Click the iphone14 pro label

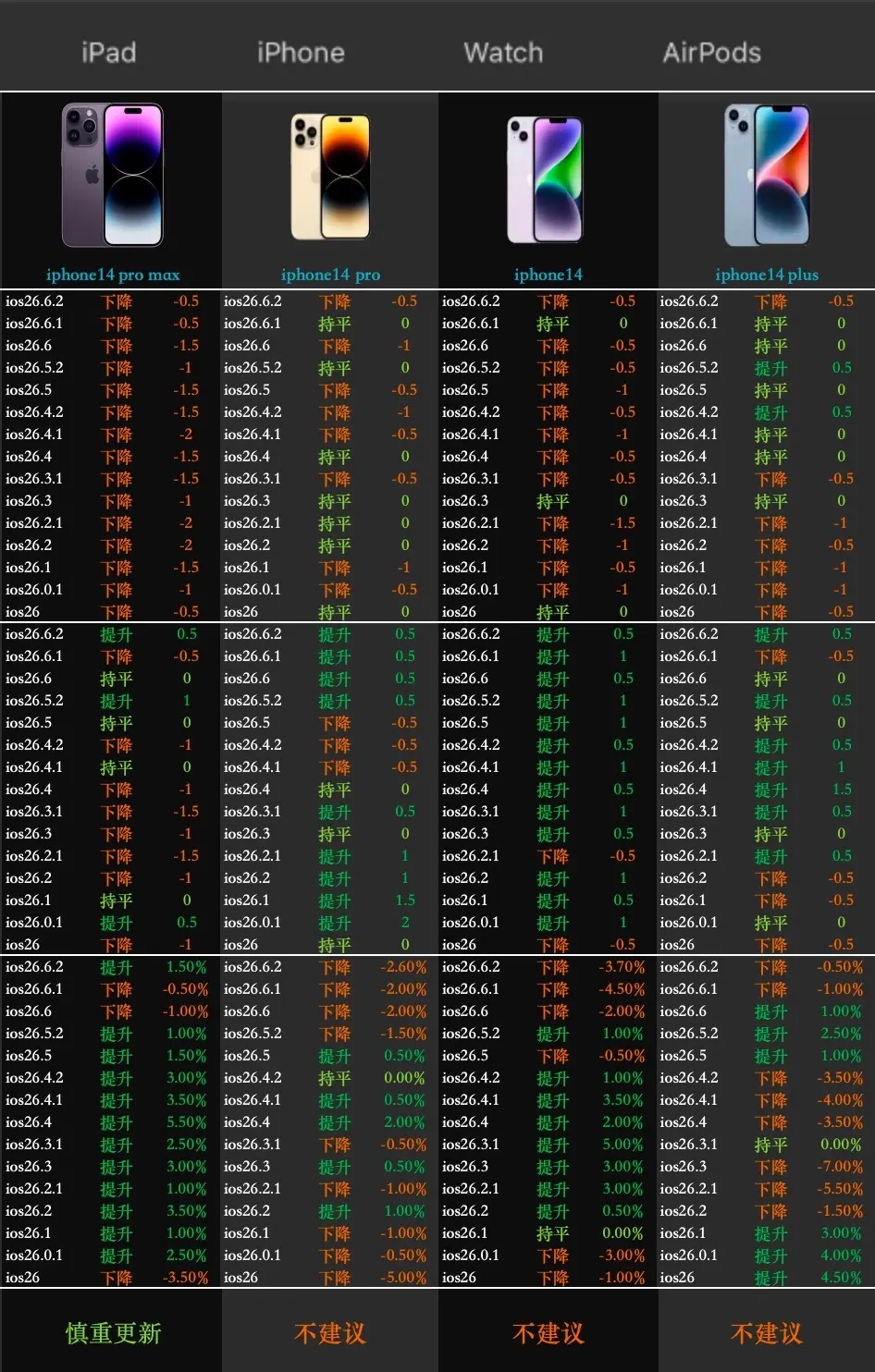tap(330, 275)
